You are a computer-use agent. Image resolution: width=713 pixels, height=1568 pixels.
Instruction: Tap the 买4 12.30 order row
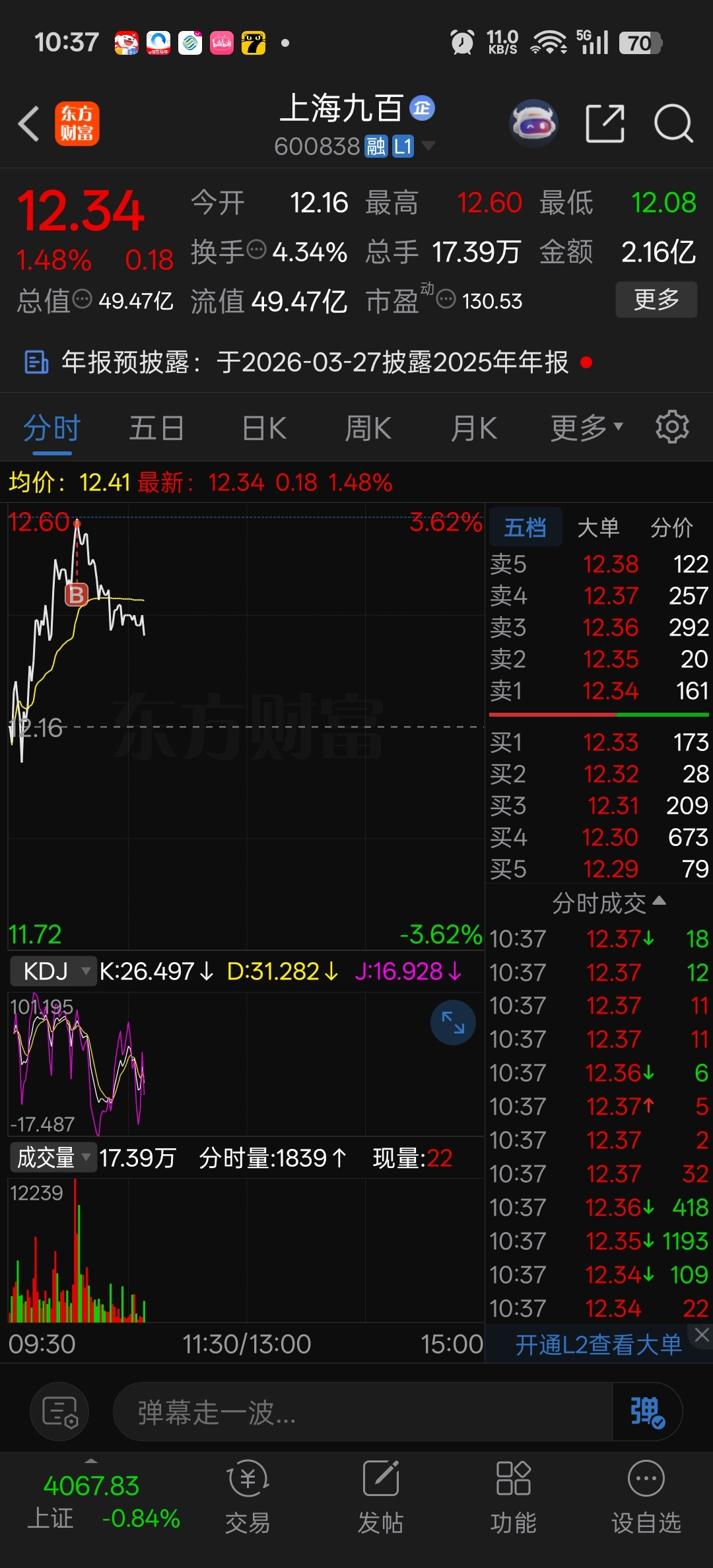coord(599,837)
